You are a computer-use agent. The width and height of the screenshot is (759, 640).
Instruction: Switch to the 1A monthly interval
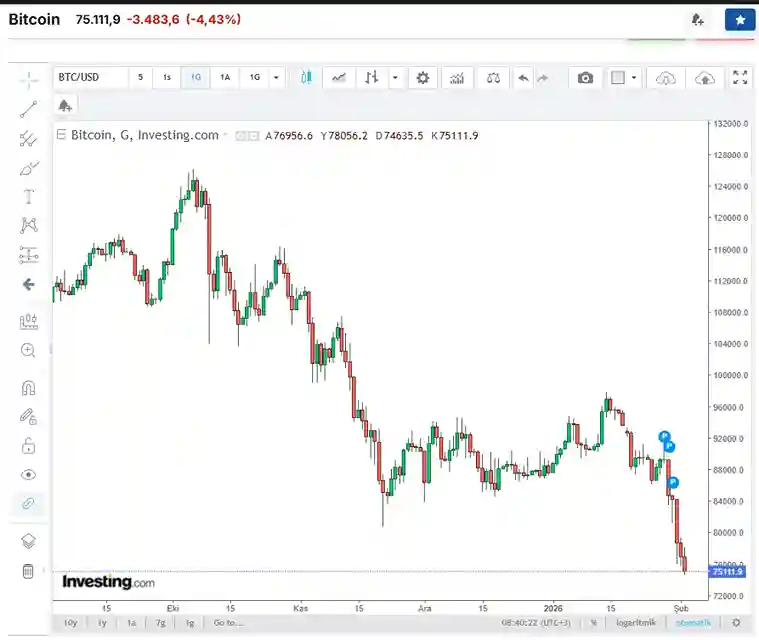225,77
